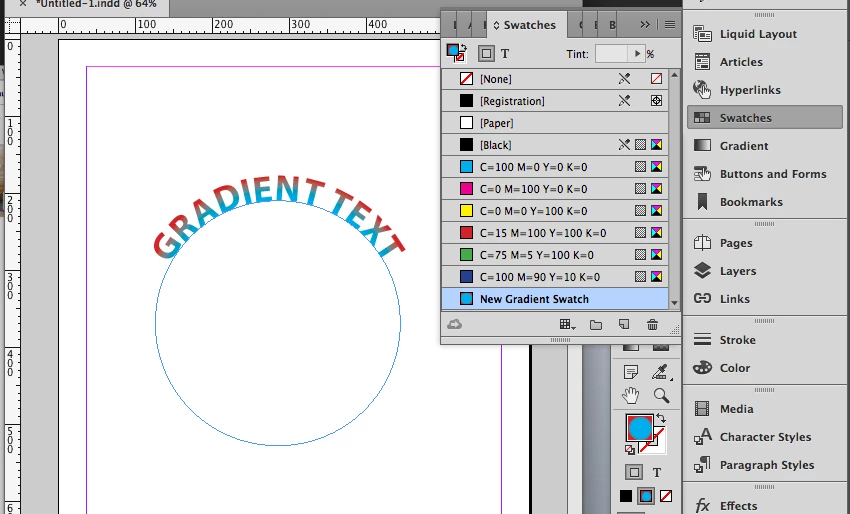The image size is (850, 514).
Task: Cycle Swatches panel size with tab arrows
Action: tap(496, 25)
